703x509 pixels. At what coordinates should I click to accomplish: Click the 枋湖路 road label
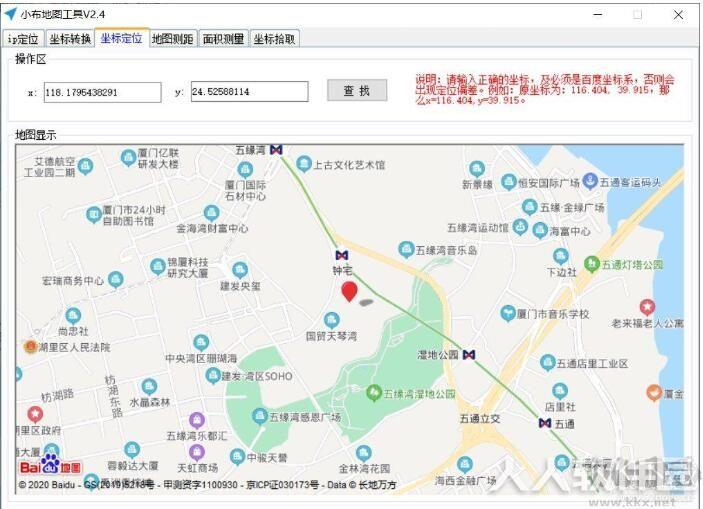(x=57, y=396)
